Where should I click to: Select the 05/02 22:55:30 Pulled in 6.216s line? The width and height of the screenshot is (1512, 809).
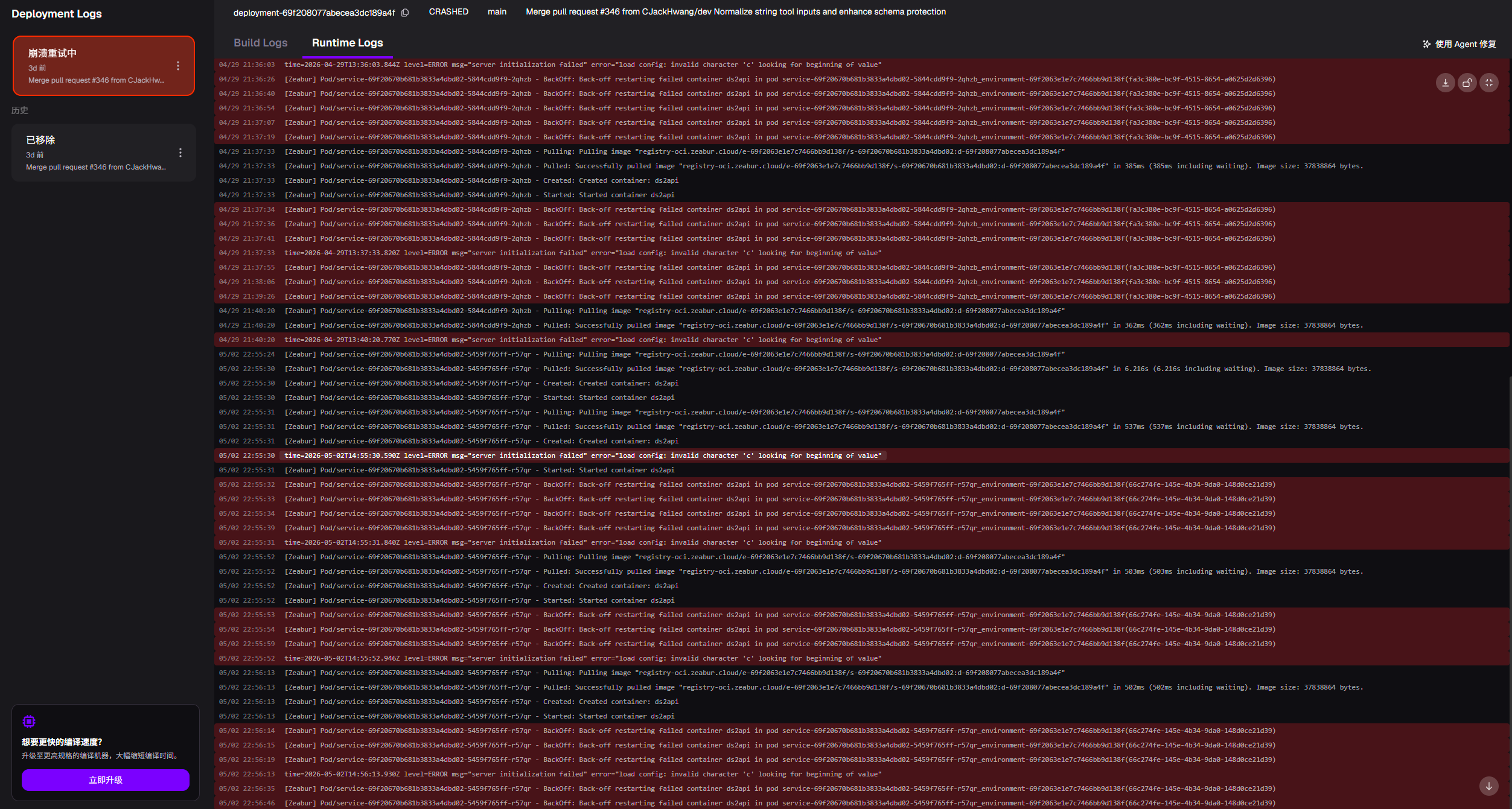click(x=862, y=369)
